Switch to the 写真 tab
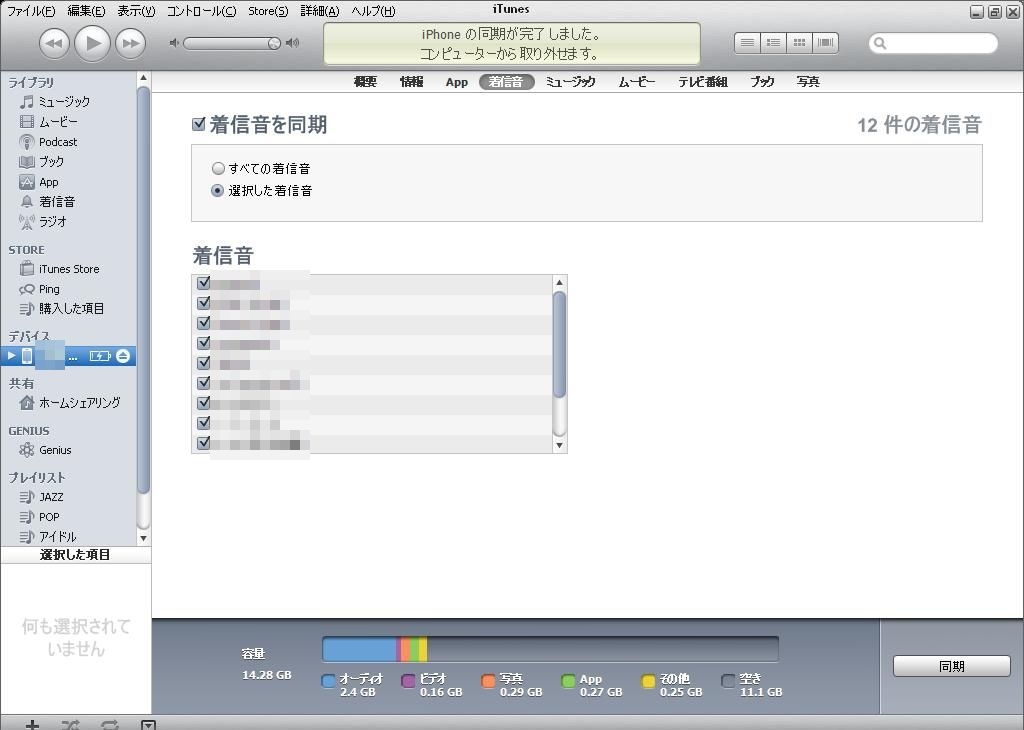 [x=808, y=82]
